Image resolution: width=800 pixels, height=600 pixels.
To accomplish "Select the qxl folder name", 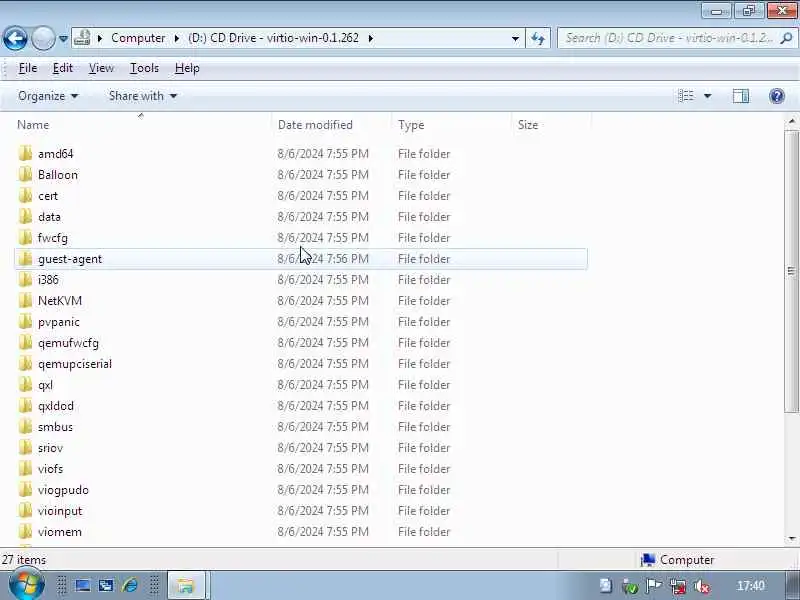I will click(45, 385).
